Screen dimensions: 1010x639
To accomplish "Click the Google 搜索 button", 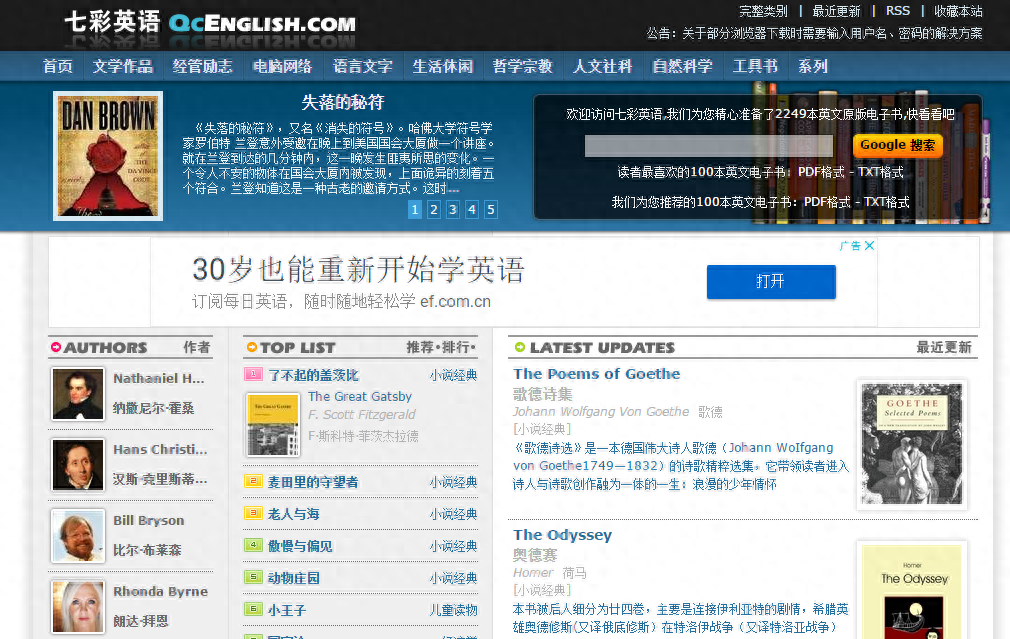I will click(x=897, y=146).
